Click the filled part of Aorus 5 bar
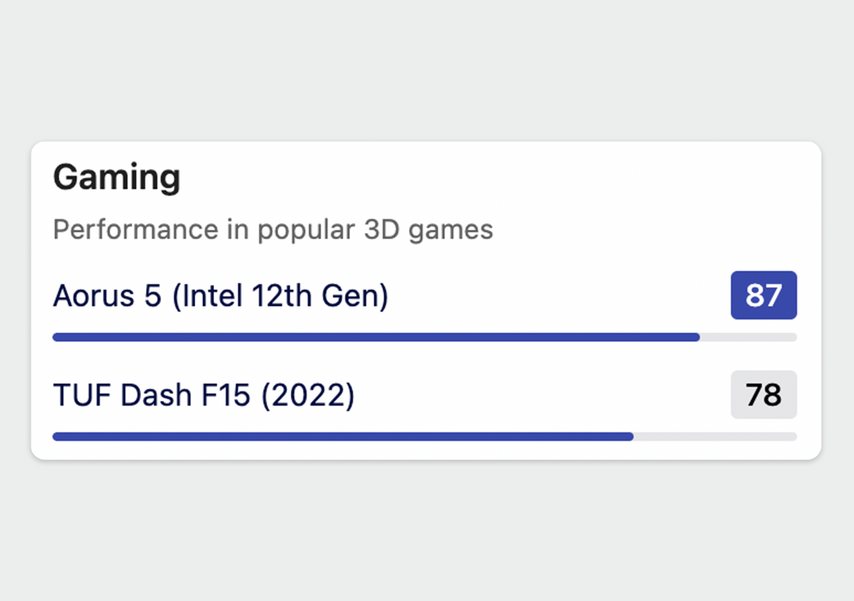The height and width of the screenshot is (601, 854). coord(376,337)
